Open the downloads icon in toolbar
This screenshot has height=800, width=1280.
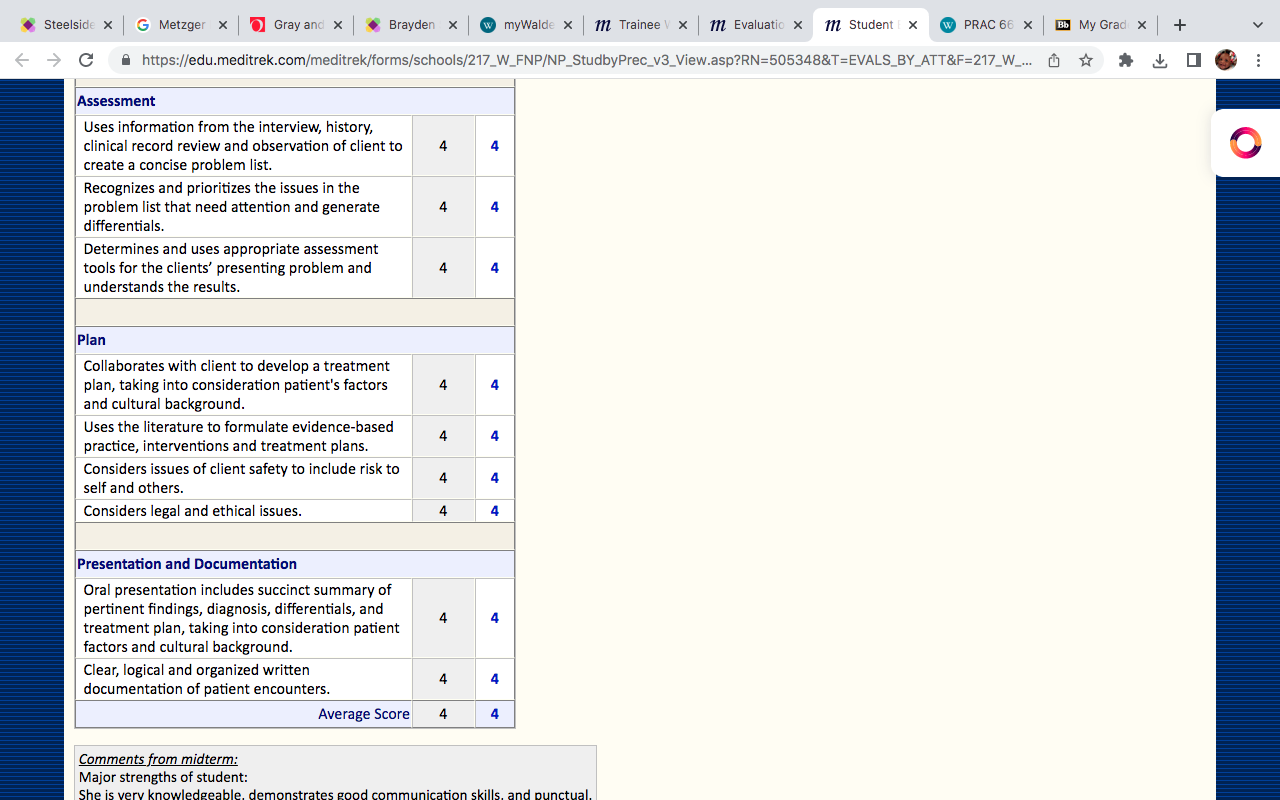1160,60
